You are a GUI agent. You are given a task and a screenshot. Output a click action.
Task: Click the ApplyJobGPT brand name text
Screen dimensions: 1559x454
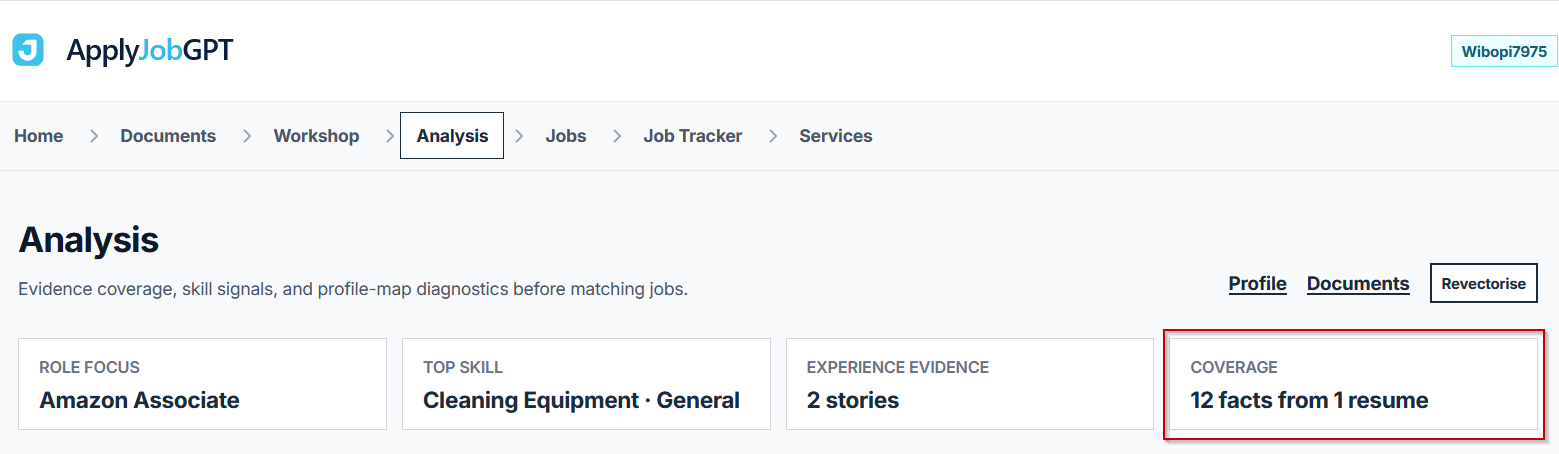point(149,50)
